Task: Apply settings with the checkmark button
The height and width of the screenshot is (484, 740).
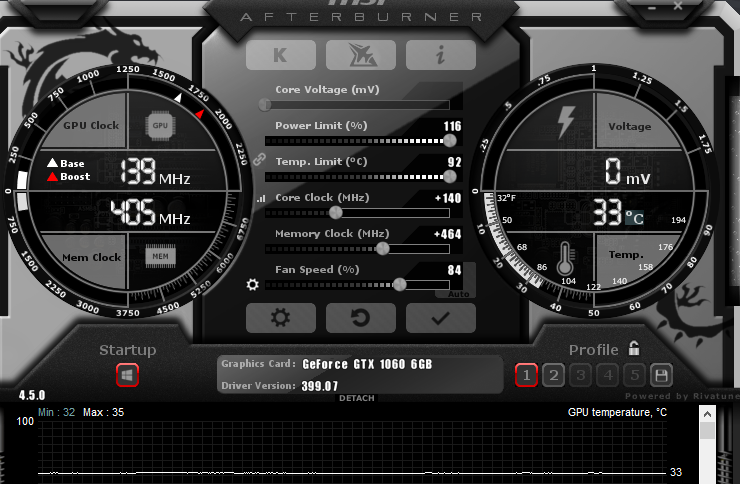Action: point(441,318)
